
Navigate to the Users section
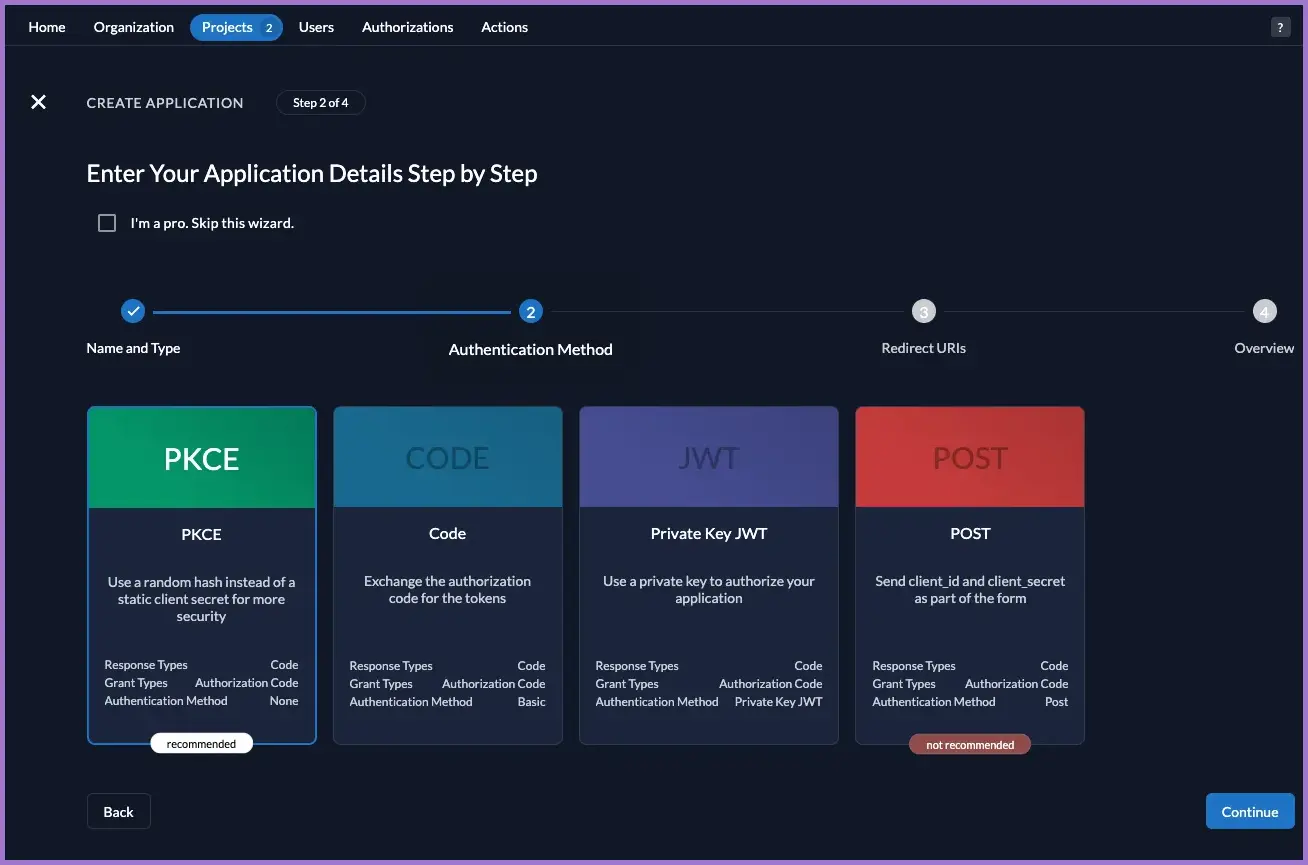tap(316, 27)
